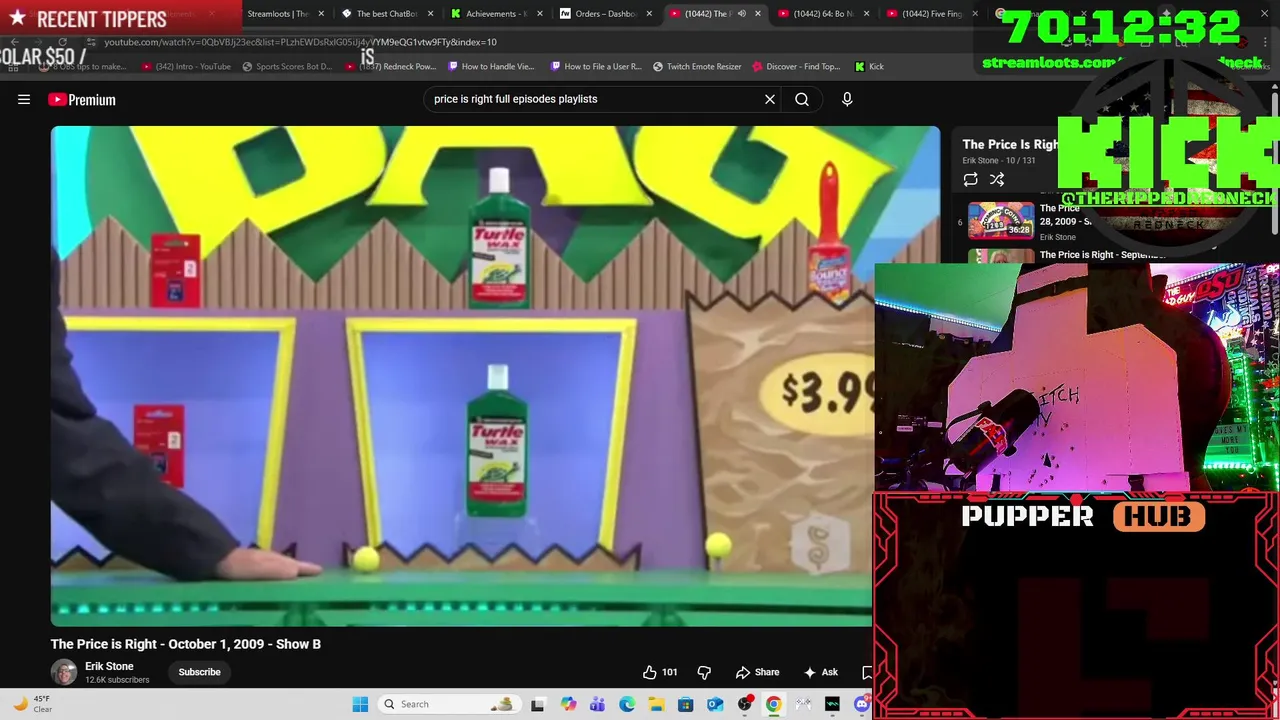Viewport: 1280px width, 720px height.
Task: Open first playlist video thumbnail with 36:28
Action: point(1001,220)
